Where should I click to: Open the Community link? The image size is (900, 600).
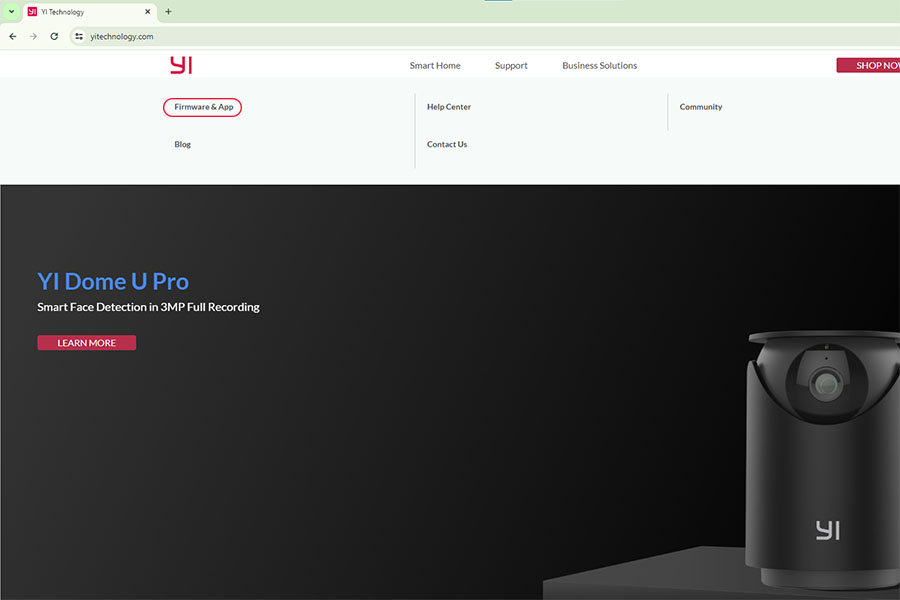[x=700, y=107]
